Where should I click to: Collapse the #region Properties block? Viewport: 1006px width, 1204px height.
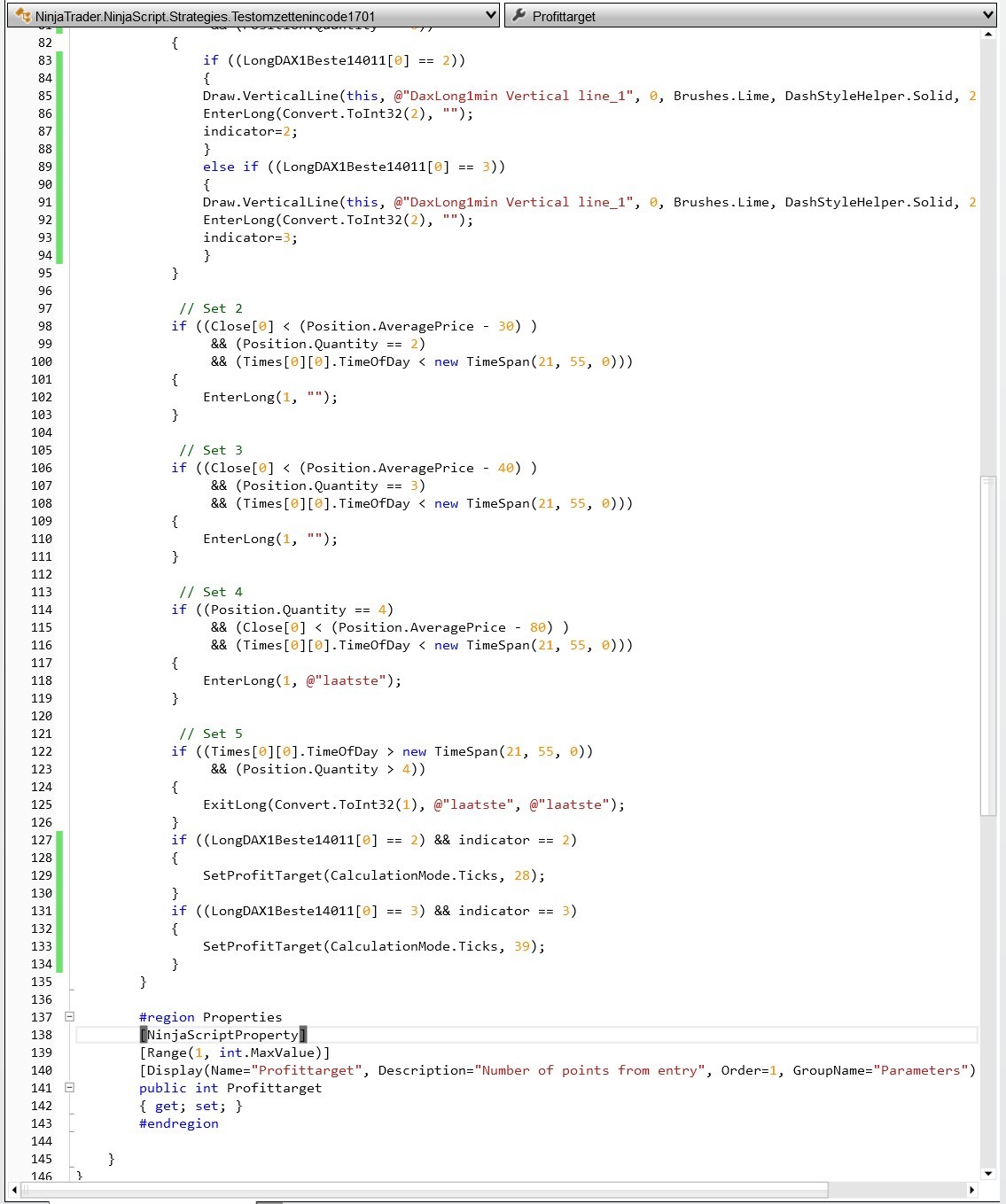click(x=69, y=1017)
